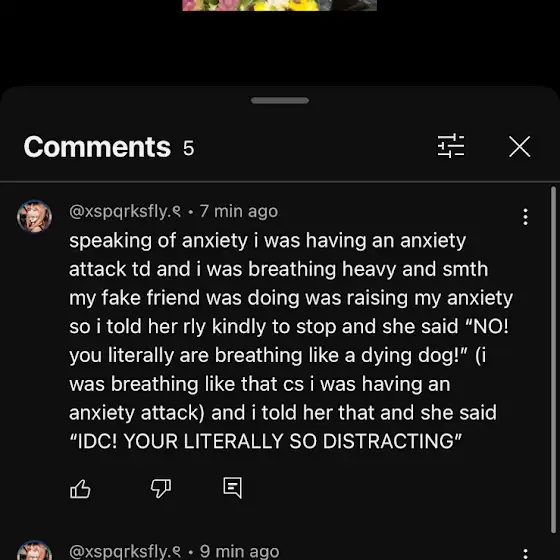560x560 pixels.
Task: Open @xspqrksfly profile from the 9 min ago comment
Action: tap(125, 551)
